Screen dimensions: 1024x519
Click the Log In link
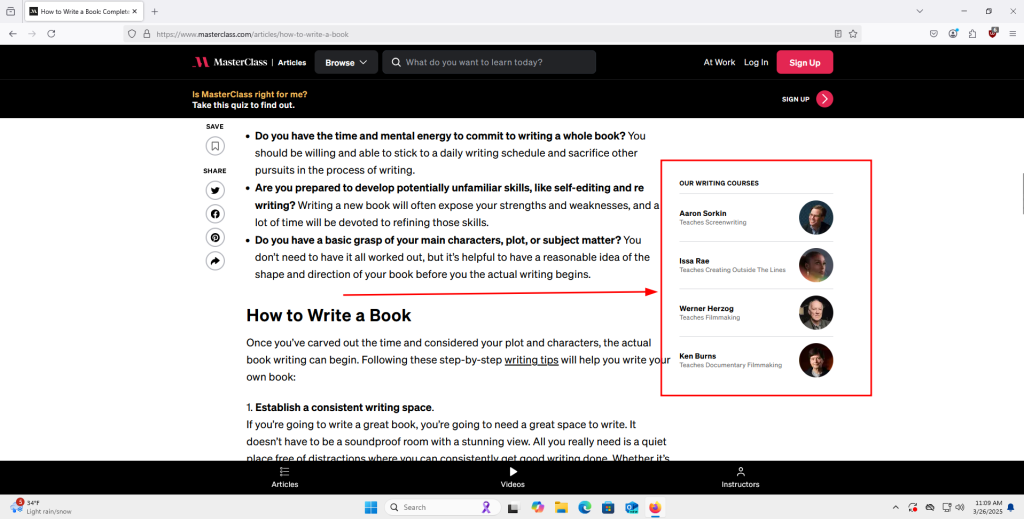[756, 62]
